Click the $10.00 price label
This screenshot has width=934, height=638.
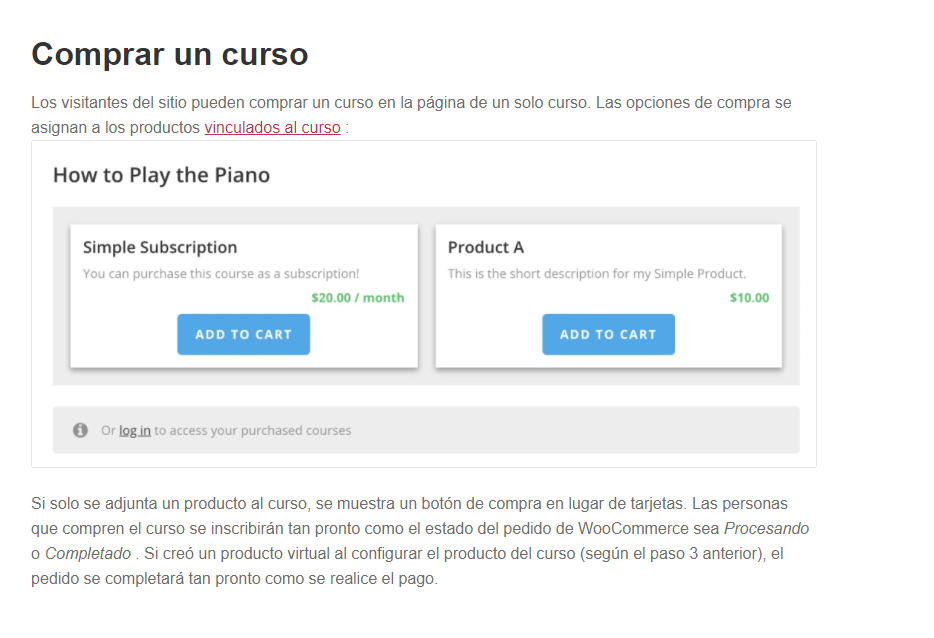(x=749, y=297)
